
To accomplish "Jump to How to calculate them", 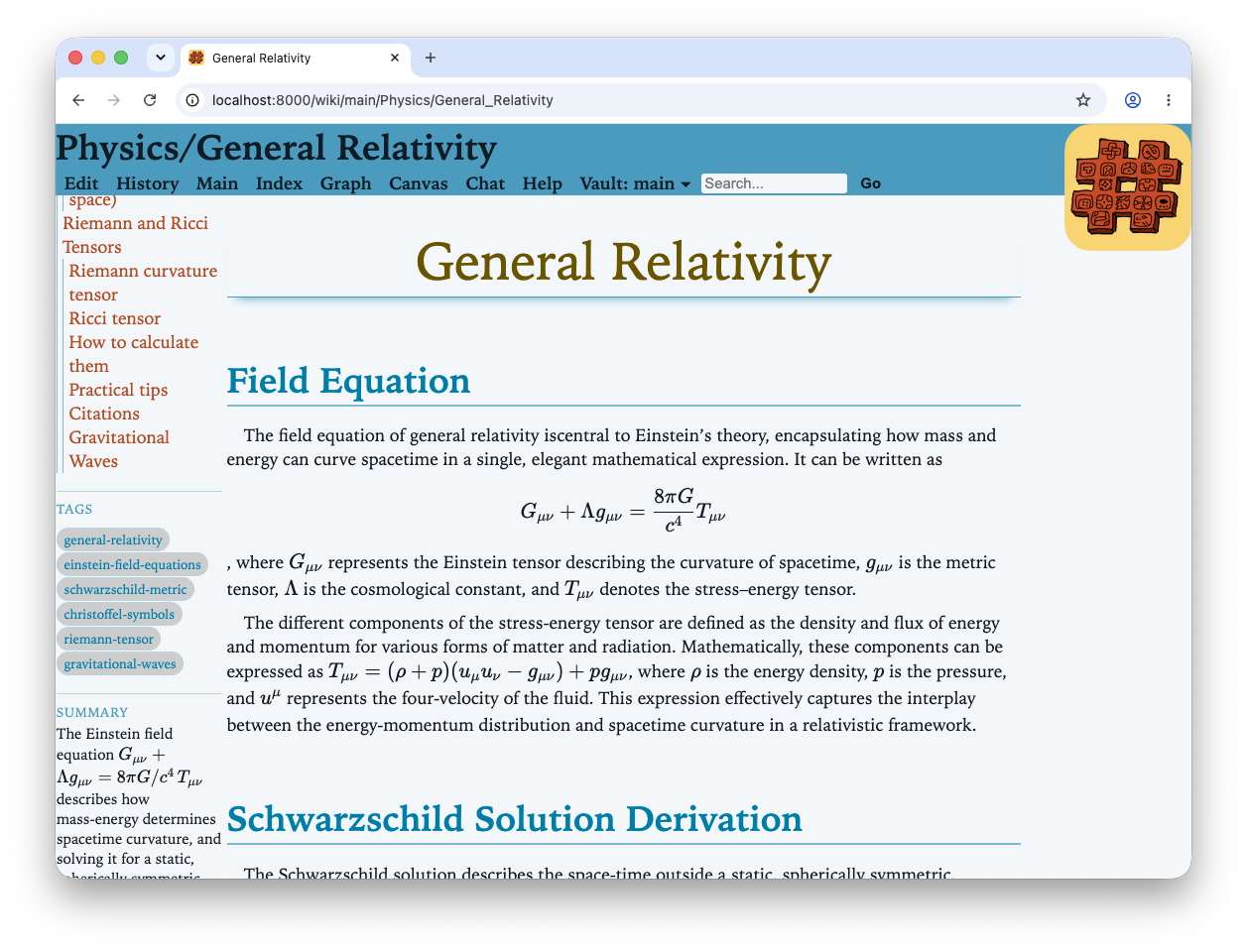I will pos(134,354).
